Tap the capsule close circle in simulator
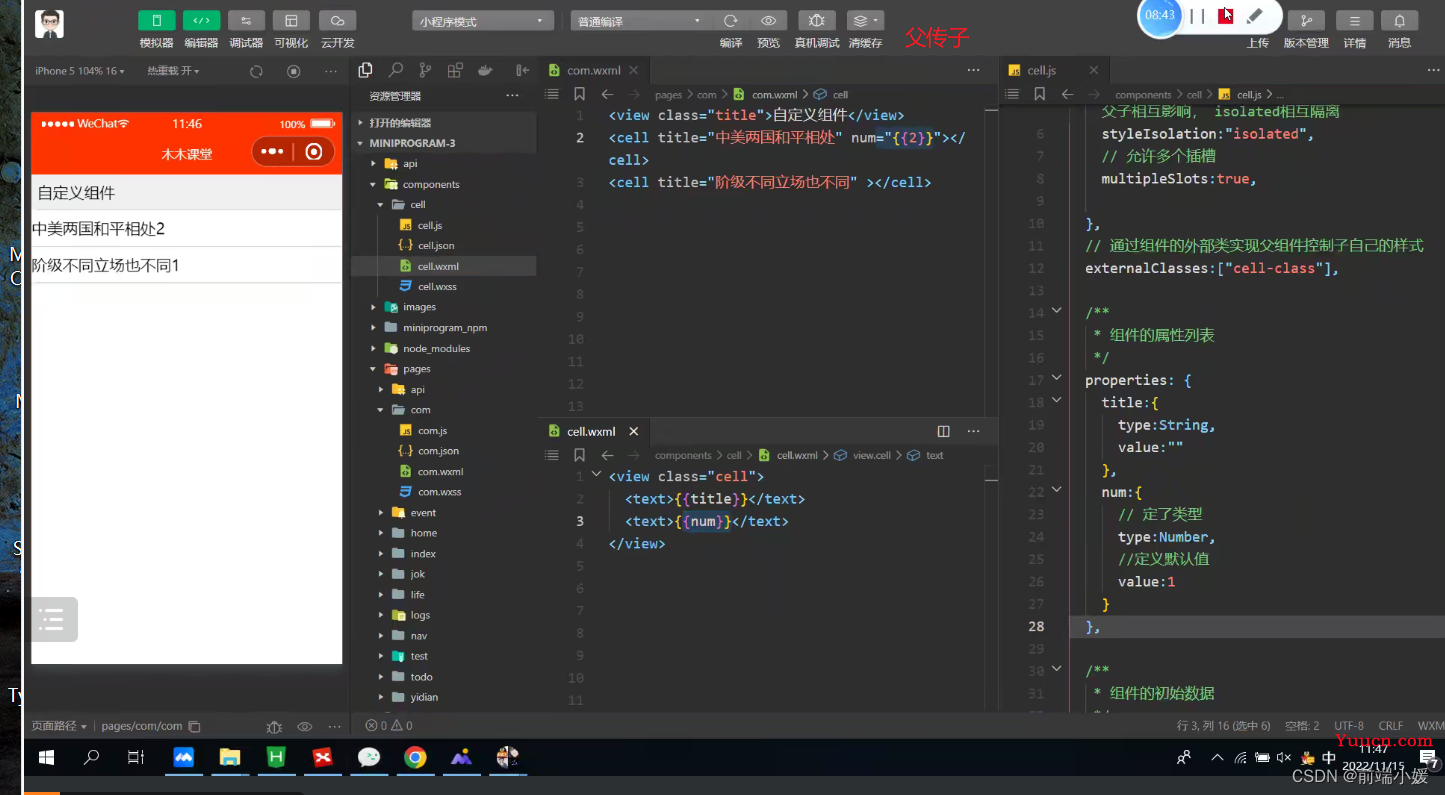Image resolution: width=1445 pixels, height=795 pixels. coord(314,152)
